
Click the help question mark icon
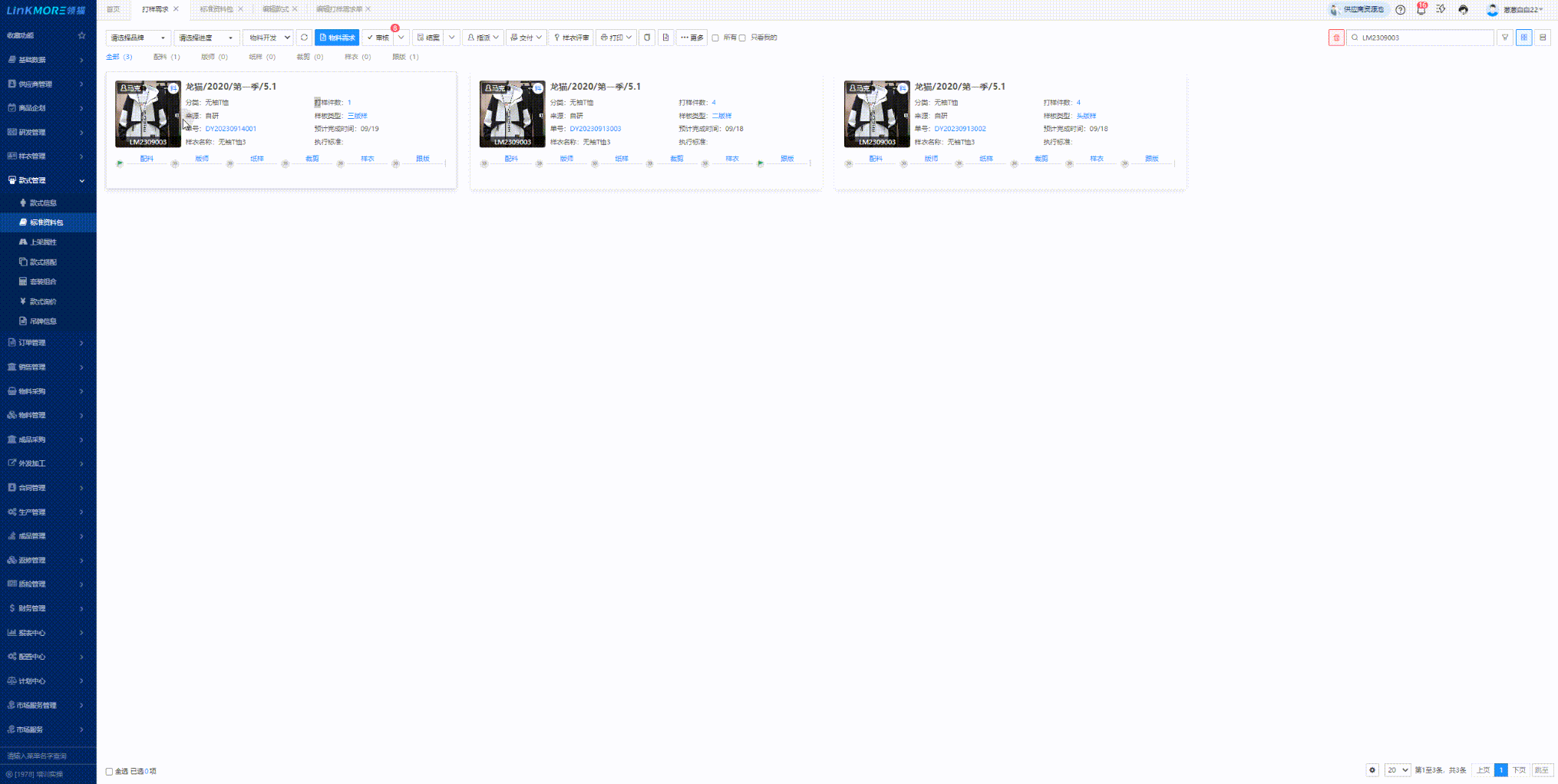pyautogui.click(x=1401, y=10)
